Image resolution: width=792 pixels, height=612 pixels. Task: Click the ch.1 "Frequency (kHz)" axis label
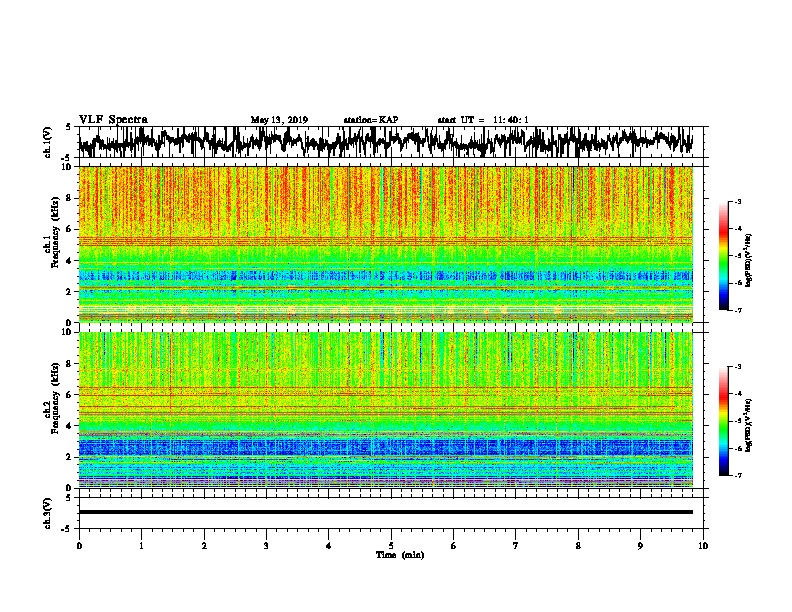coord(55,233)
